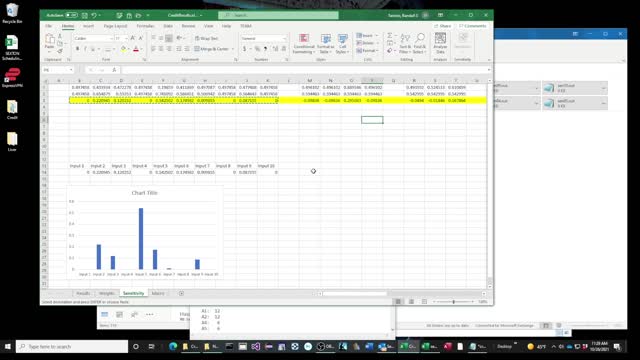Click the Chart Title text

coord(144,193)
